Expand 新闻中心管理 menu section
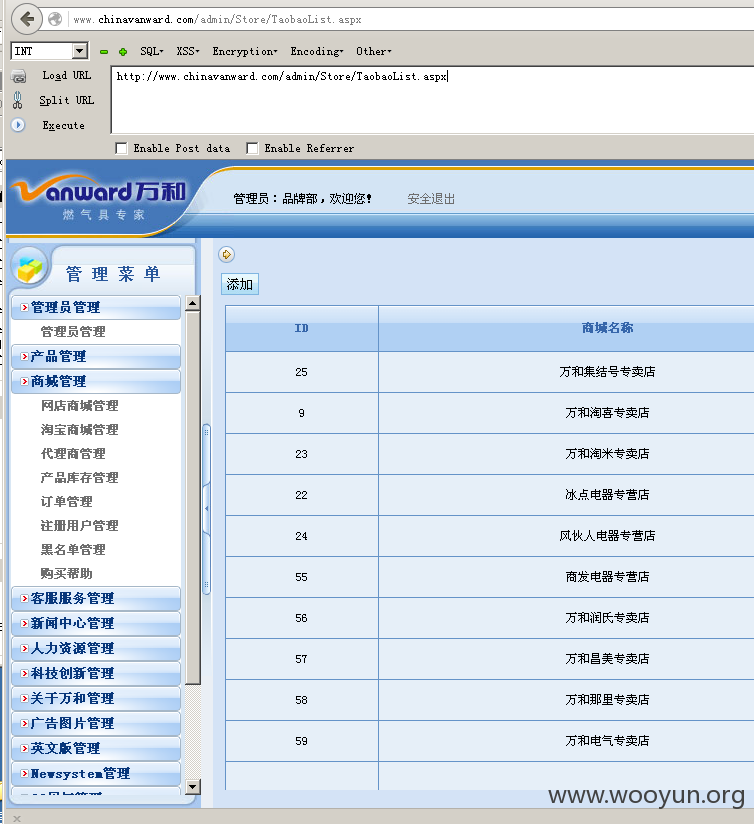Image resolution: width=754 pixels, height=824 pixels. (x=96, y=623)
